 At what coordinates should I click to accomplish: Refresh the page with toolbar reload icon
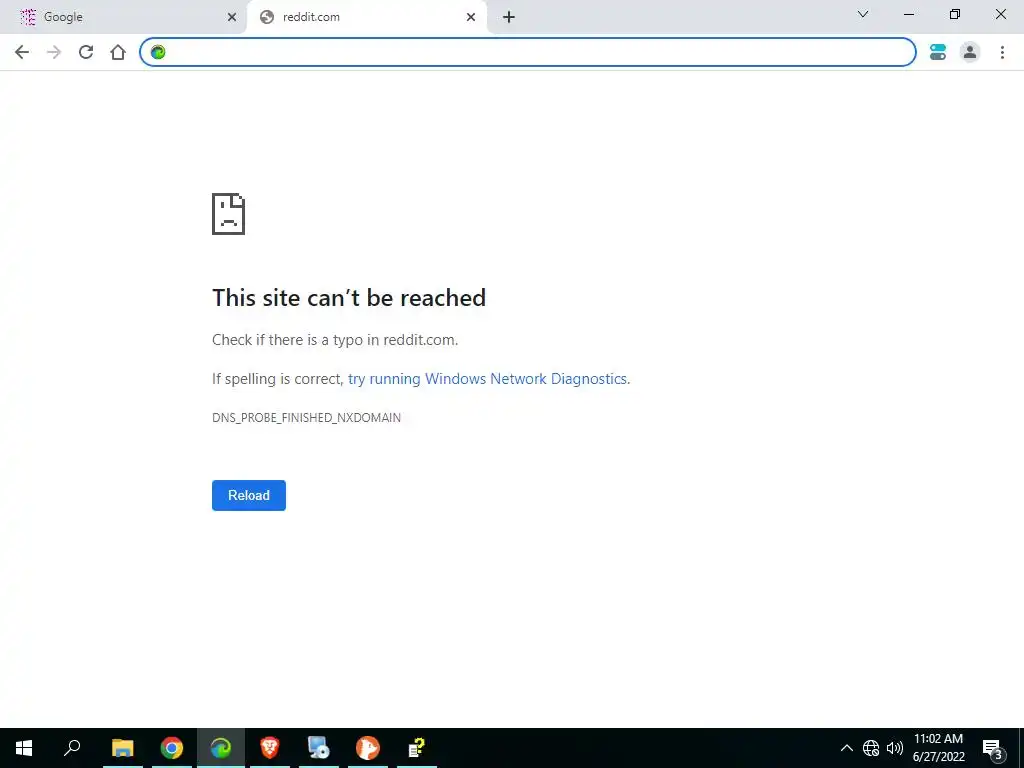coord(86,52)
